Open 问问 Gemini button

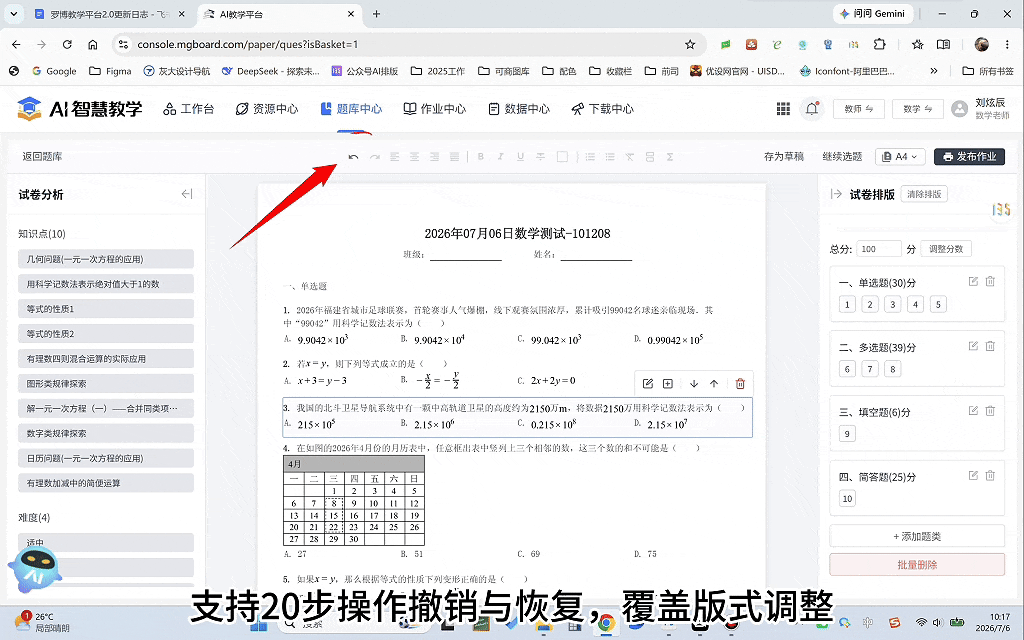[872, 14]
